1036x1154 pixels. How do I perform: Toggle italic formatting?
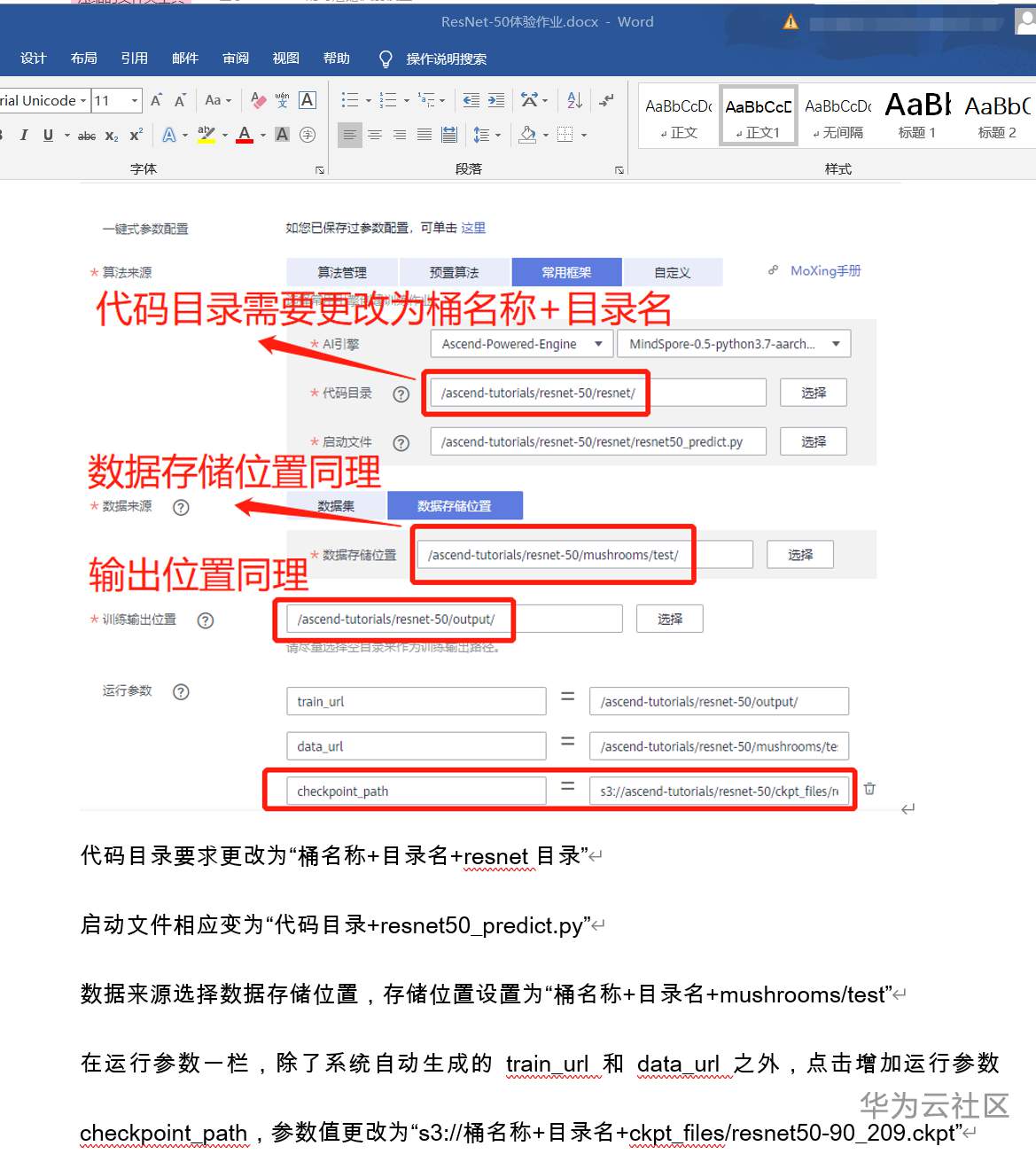click(x=24, y=135)
